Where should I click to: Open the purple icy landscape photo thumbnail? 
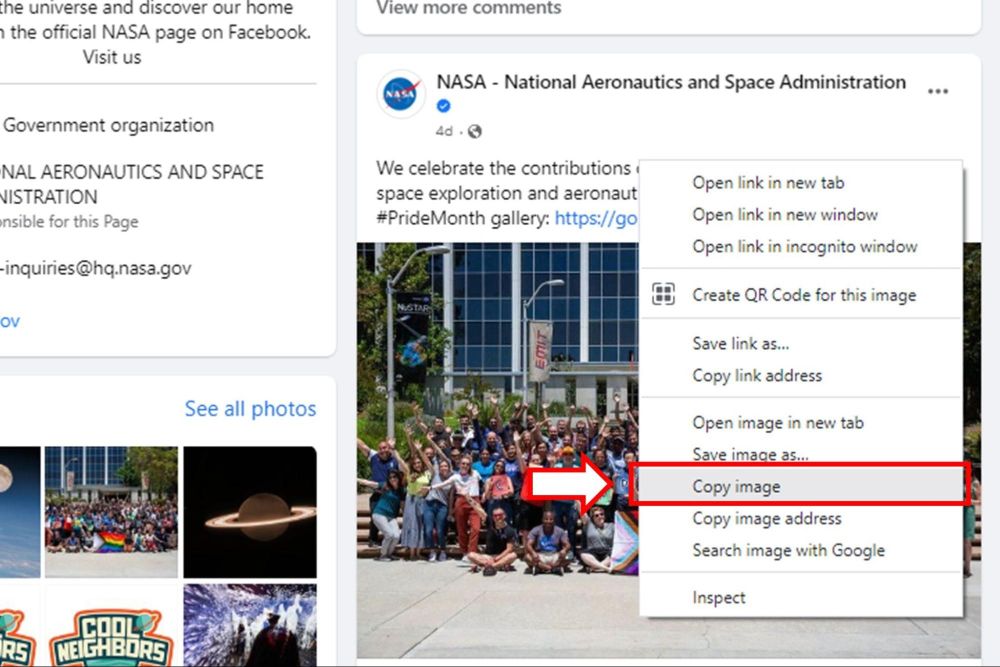pyautogui.click(x=250, y=625)
